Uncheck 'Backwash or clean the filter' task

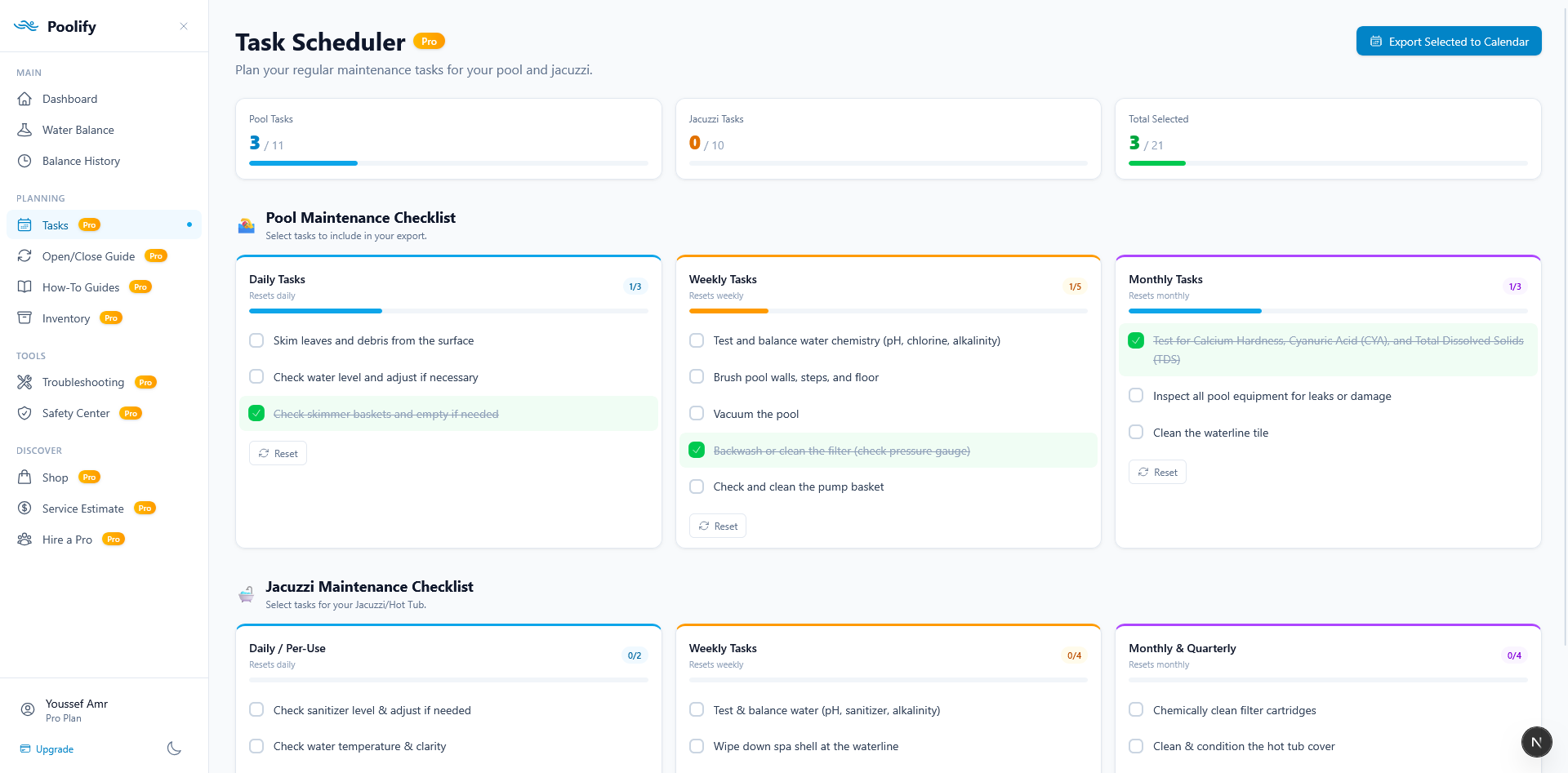click(x=697, y=450)
